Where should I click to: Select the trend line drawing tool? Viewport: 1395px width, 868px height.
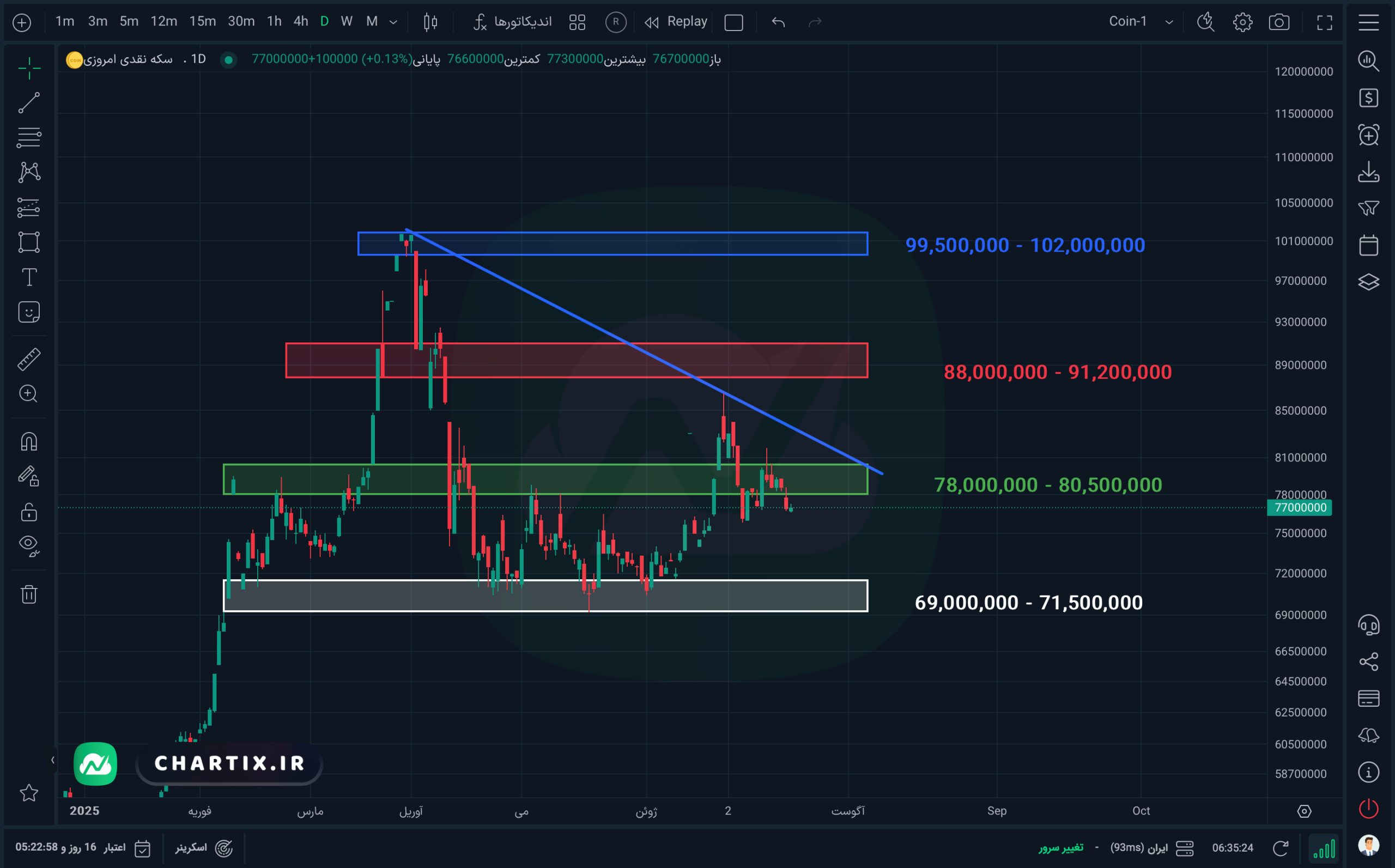pos(29,103)
